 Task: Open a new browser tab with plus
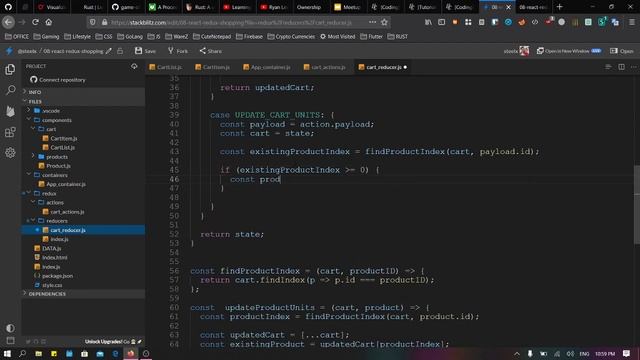(560, 7)
